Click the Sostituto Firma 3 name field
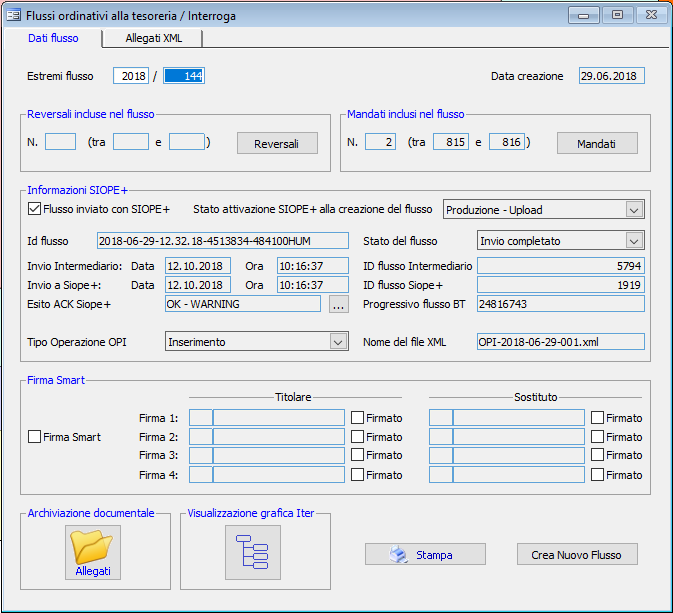This screenshot has height=613, width=673. pos(518,455)
